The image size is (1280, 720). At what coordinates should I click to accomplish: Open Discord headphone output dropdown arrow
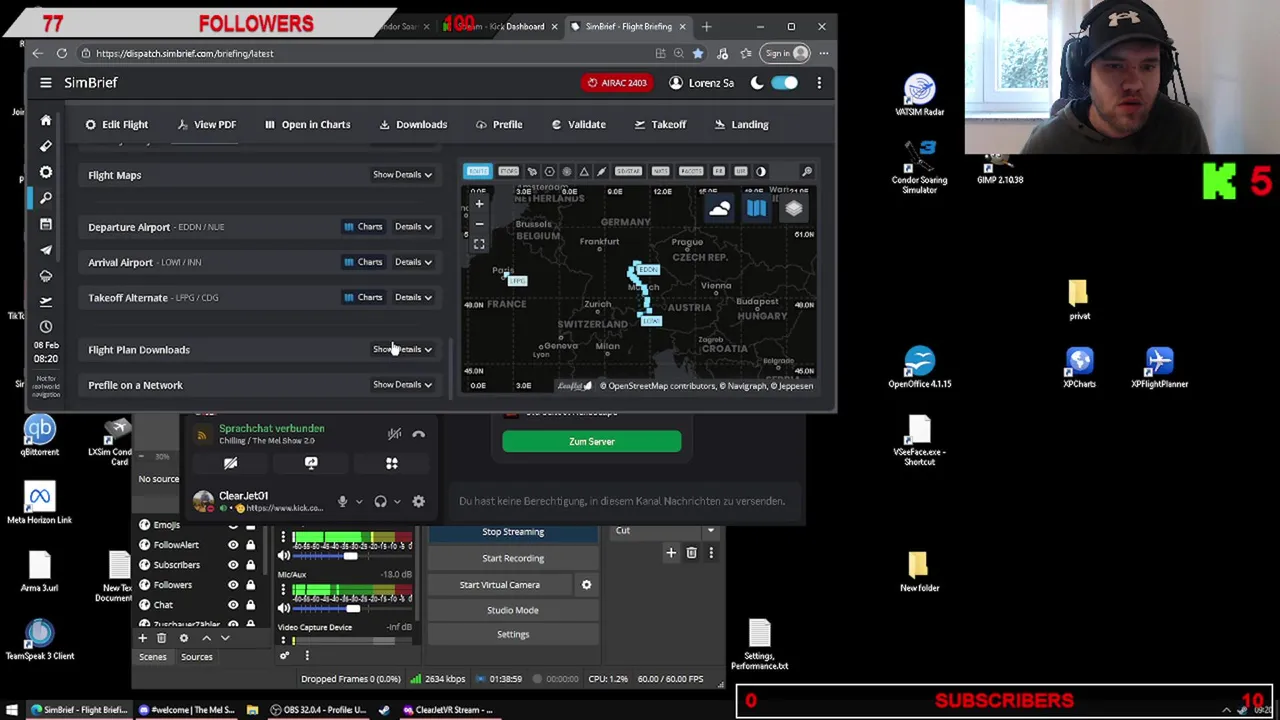pos(397,502)
